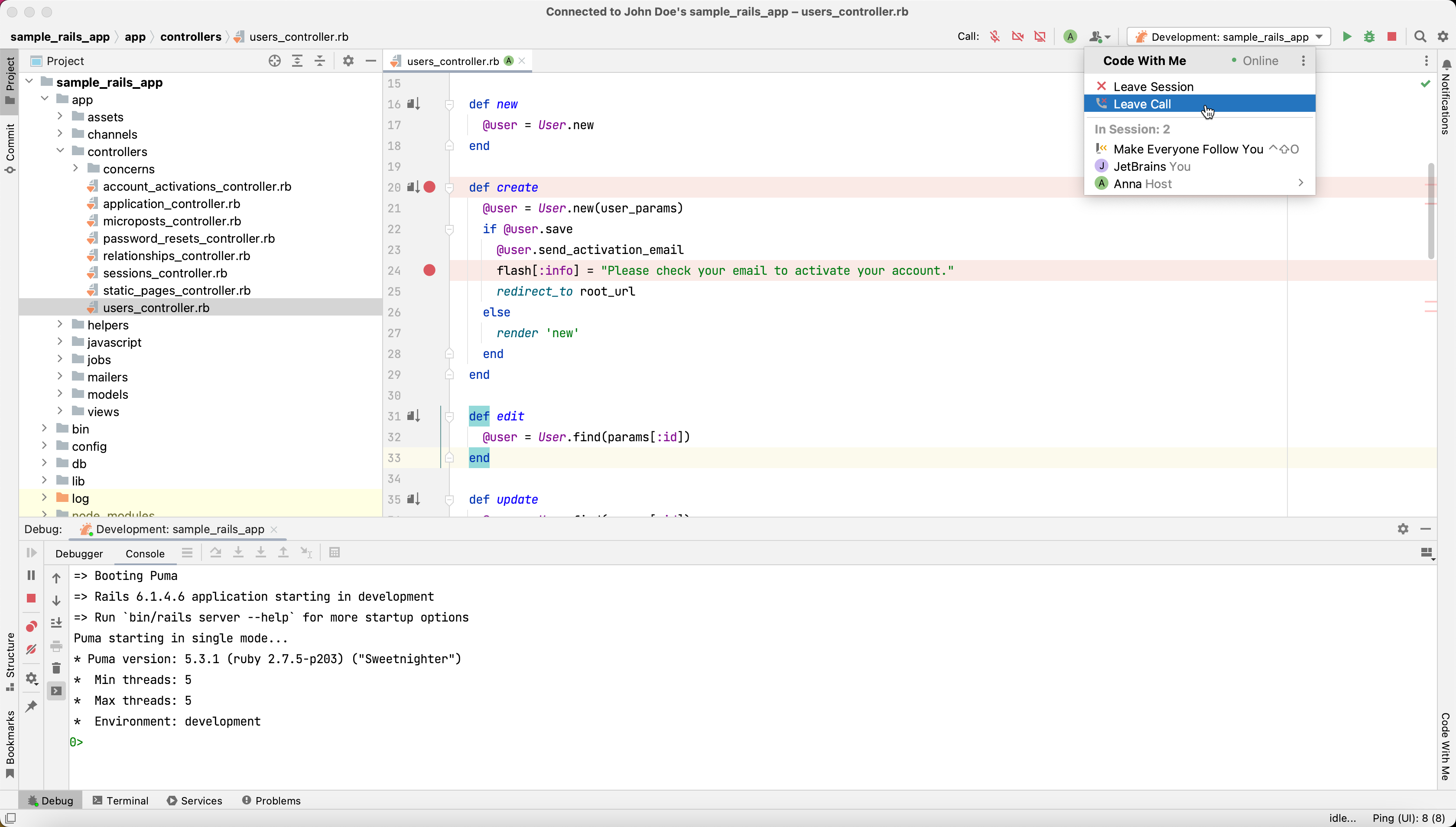Select Leave Call from the Code With Me menu
The width and height of the screenshot is (1456, 827).
click(1142, 104)
